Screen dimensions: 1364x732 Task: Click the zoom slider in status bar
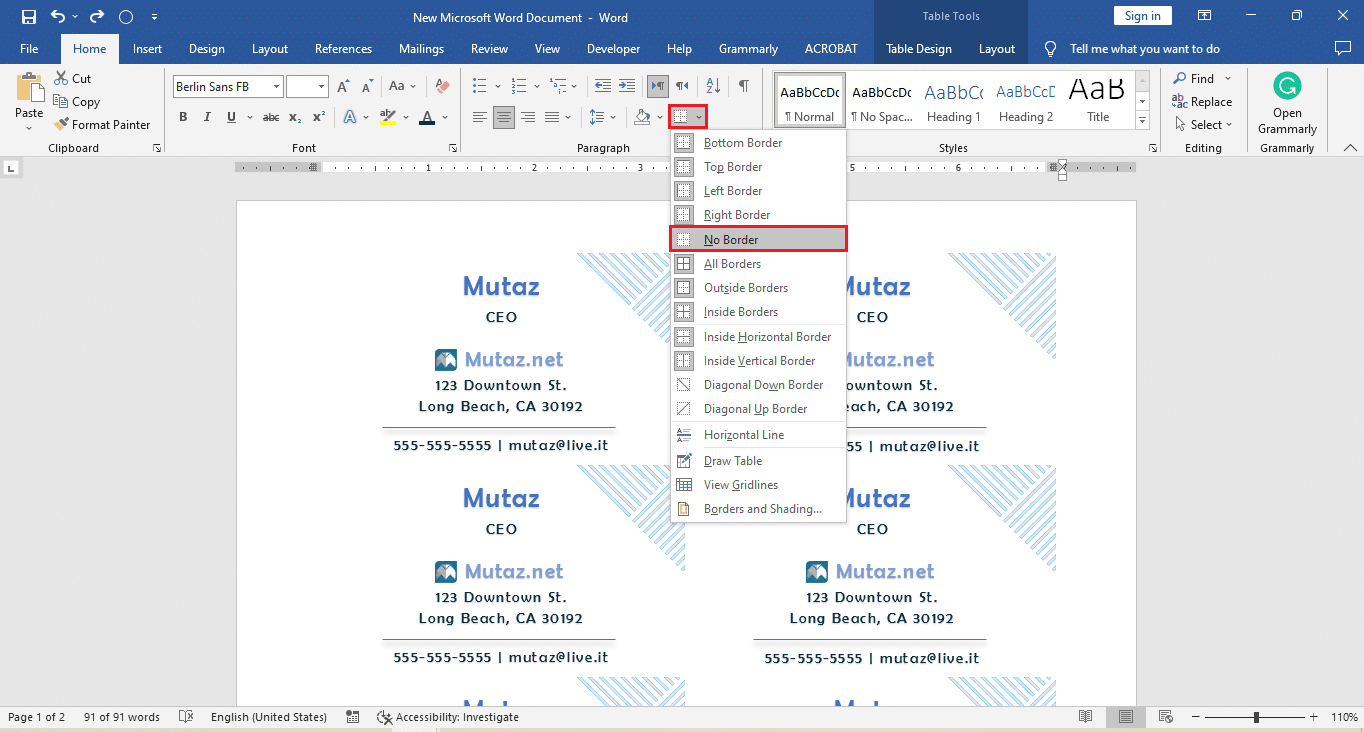[1256, 717]
